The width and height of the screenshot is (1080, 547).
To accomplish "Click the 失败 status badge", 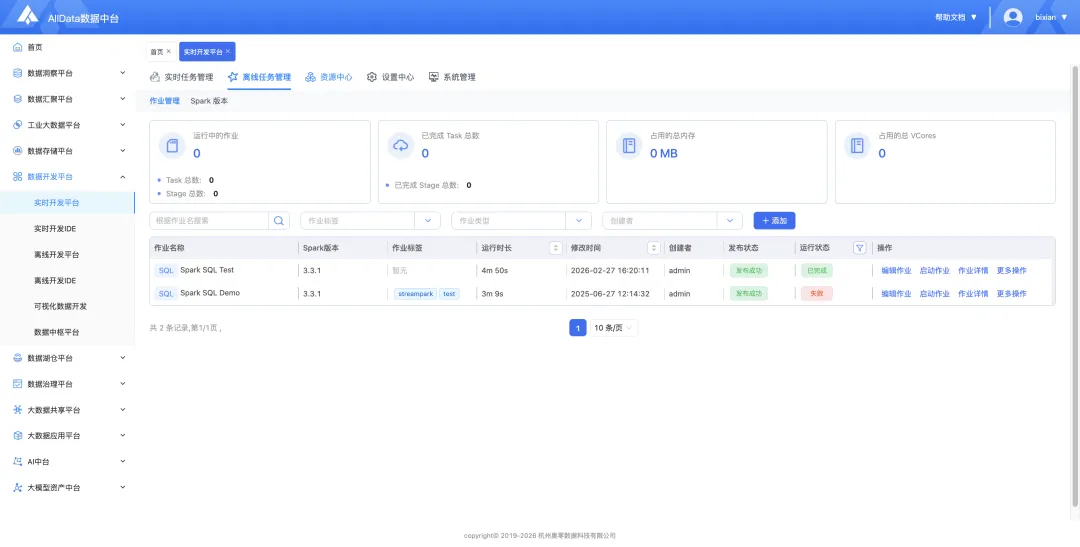I will (x=817, y=293).
